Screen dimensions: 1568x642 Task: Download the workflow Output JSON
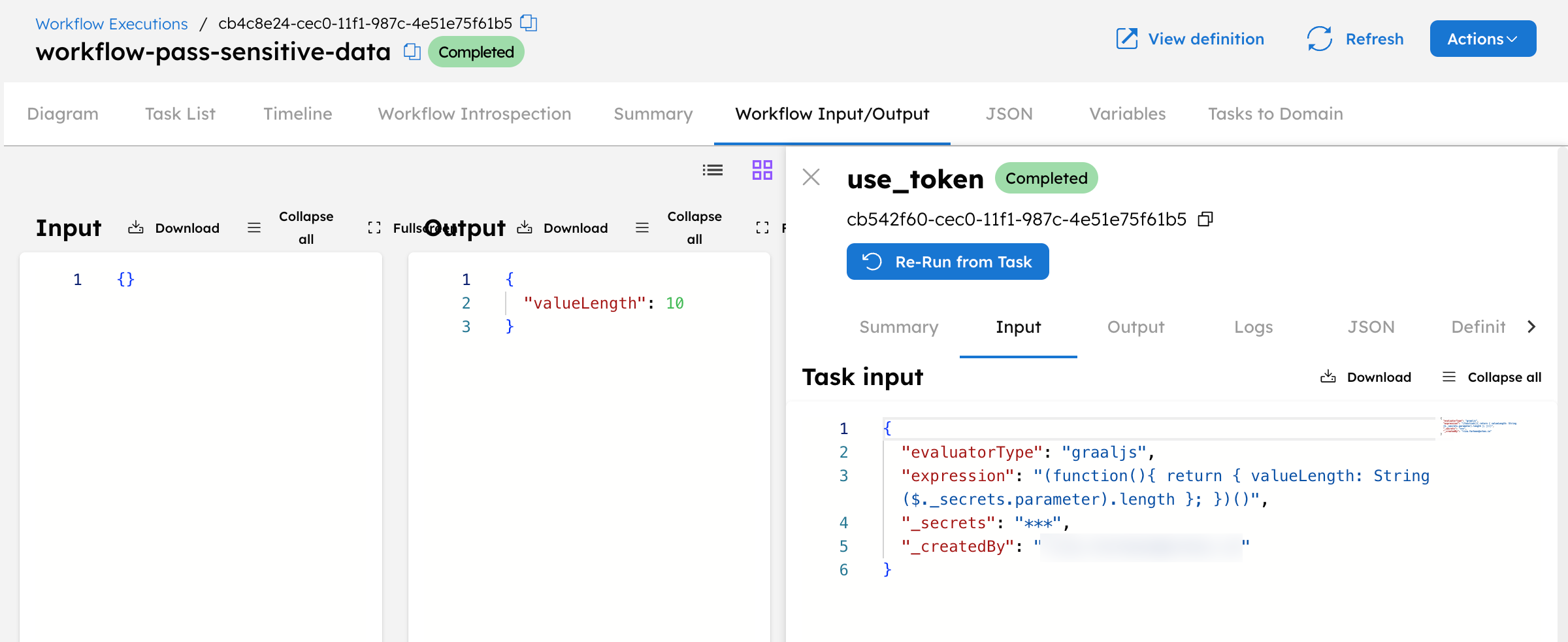(x=563, y=228)
